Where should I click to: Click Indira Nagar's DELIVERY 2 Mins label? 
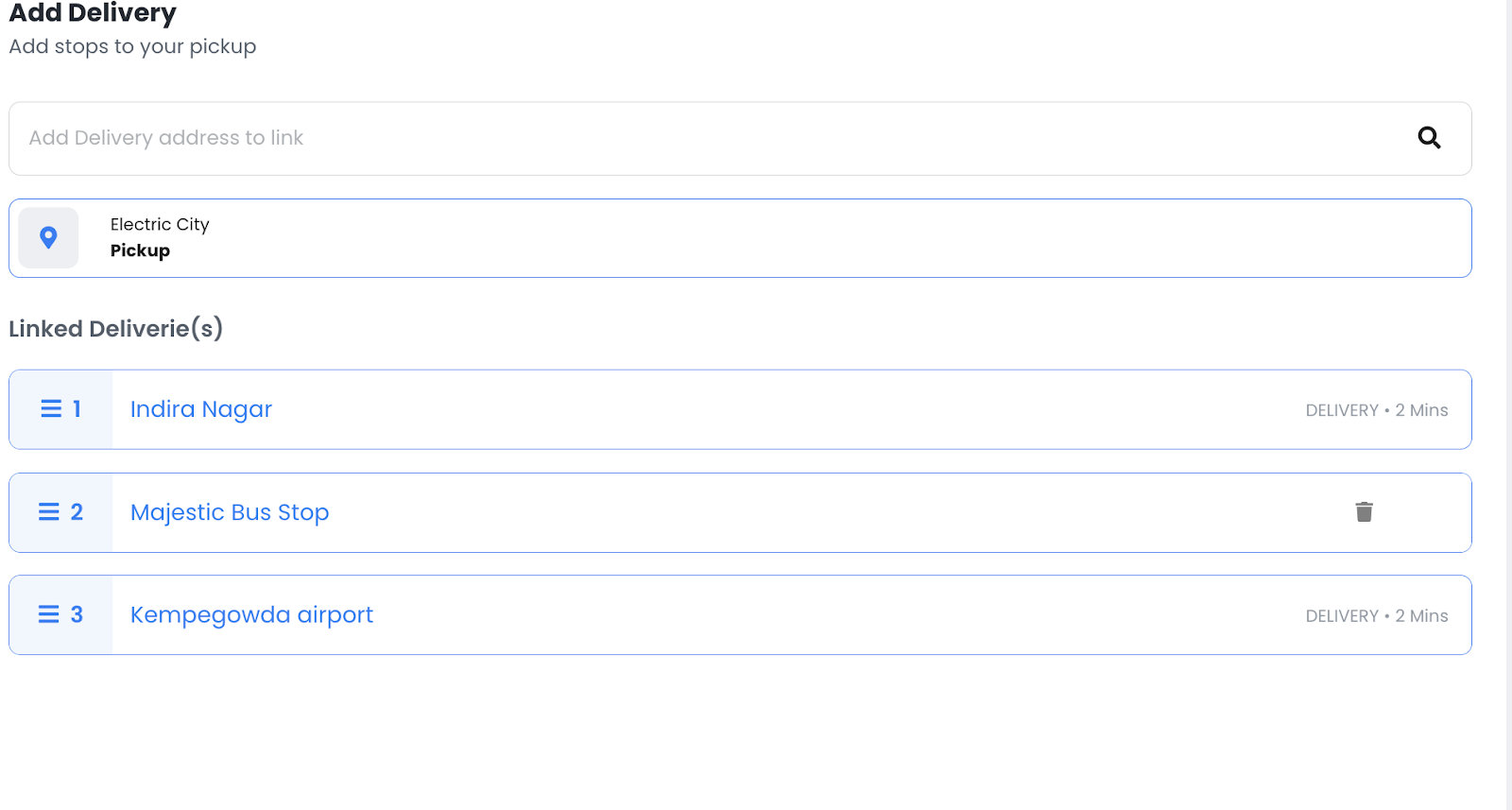(1376, 410)
